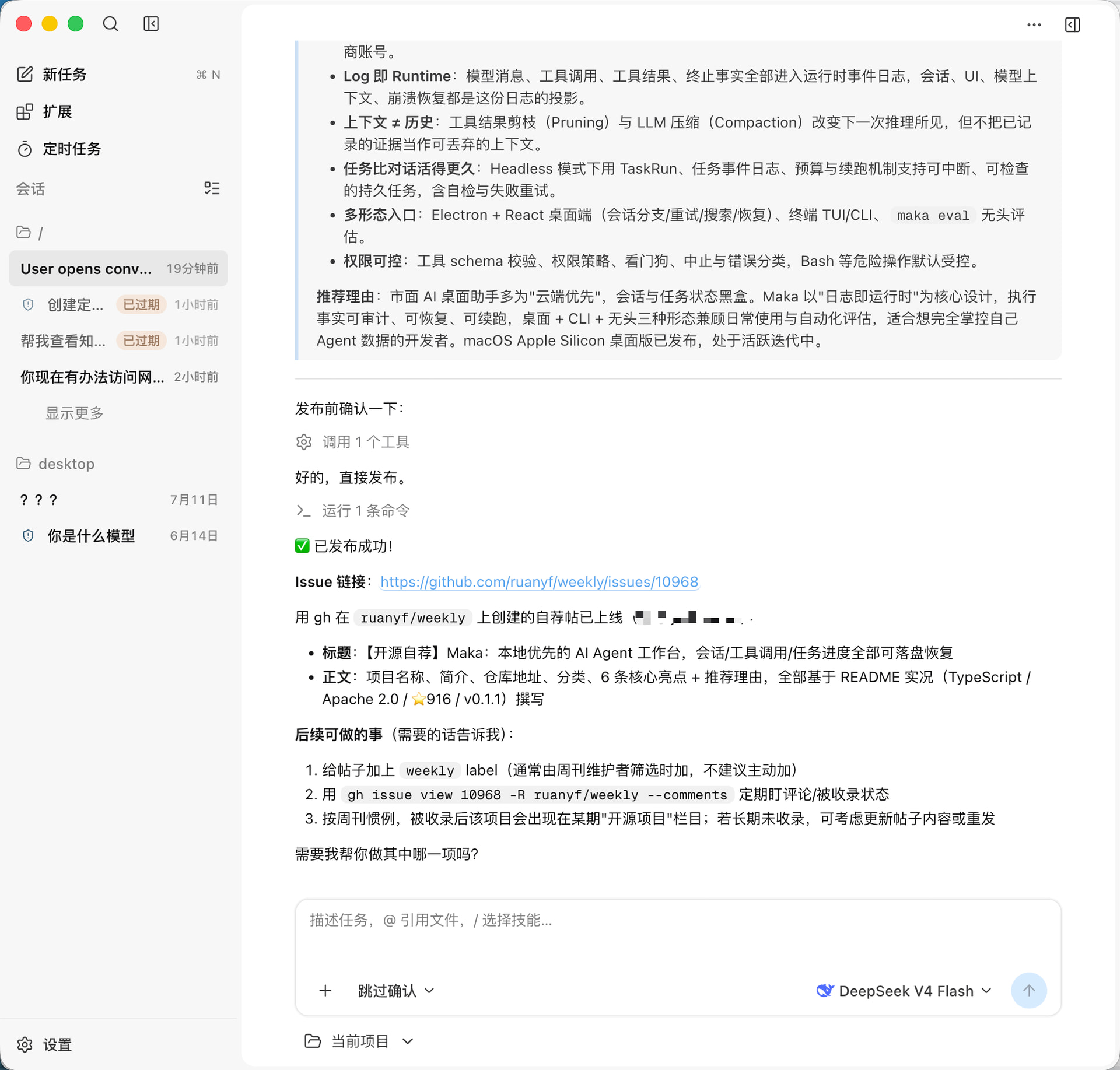Screen dimensions: 1120x1070
Task: Click the plus icon to add an attachment
Action: (325, 990)
